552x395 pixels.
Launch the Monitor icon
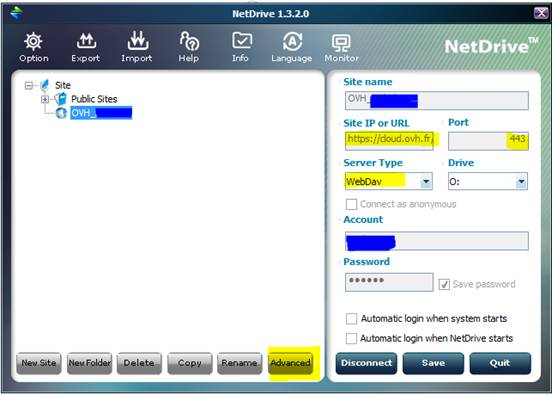pyautogui.click(x=341, y=43)
